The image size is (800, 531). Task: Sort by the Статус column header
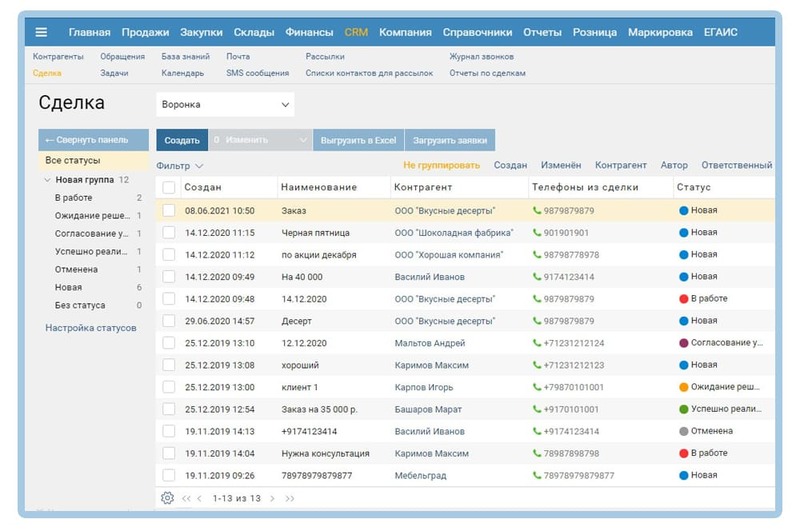coord(694,187)
